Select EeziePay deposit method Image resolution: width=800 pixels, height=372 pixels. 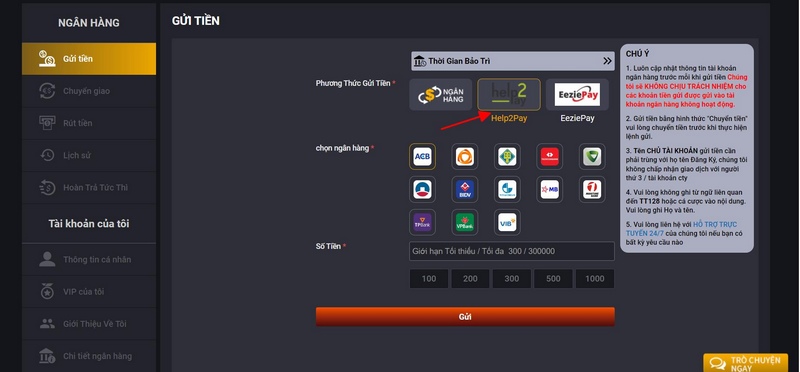577,94
